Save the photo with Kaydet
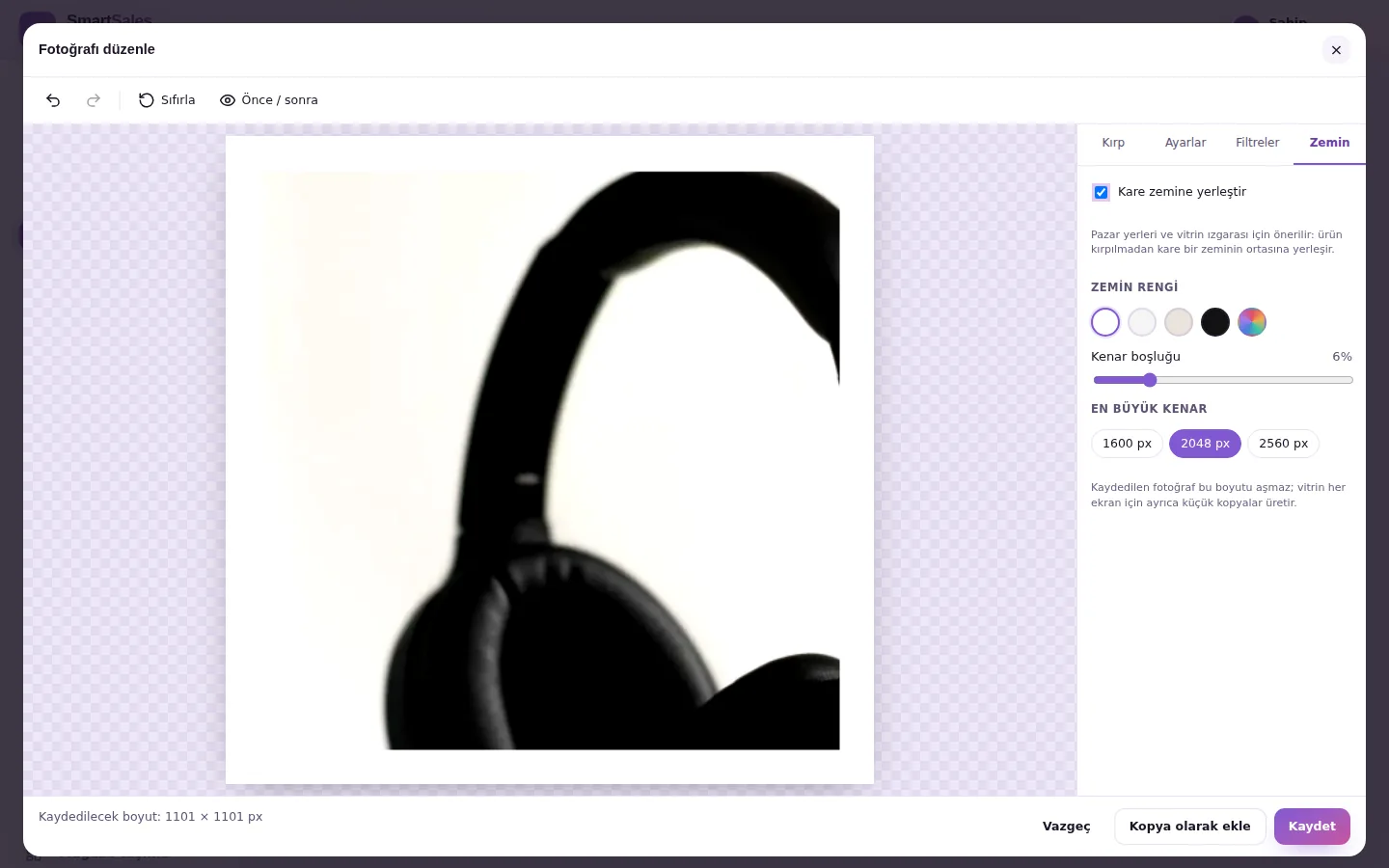Viewport: 1389px width, 868px height. (x=1312, y=827)
